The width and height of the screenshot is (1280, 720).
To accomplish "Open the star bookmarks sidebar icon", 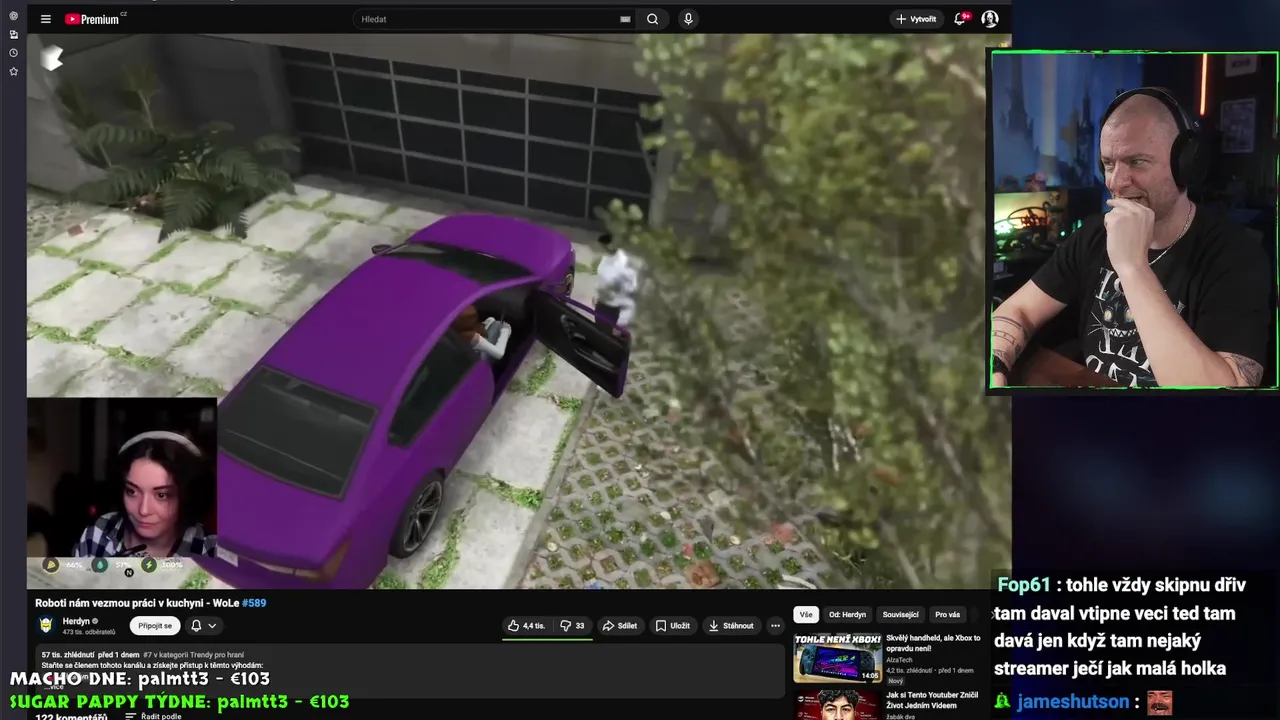I will point(13,72).
